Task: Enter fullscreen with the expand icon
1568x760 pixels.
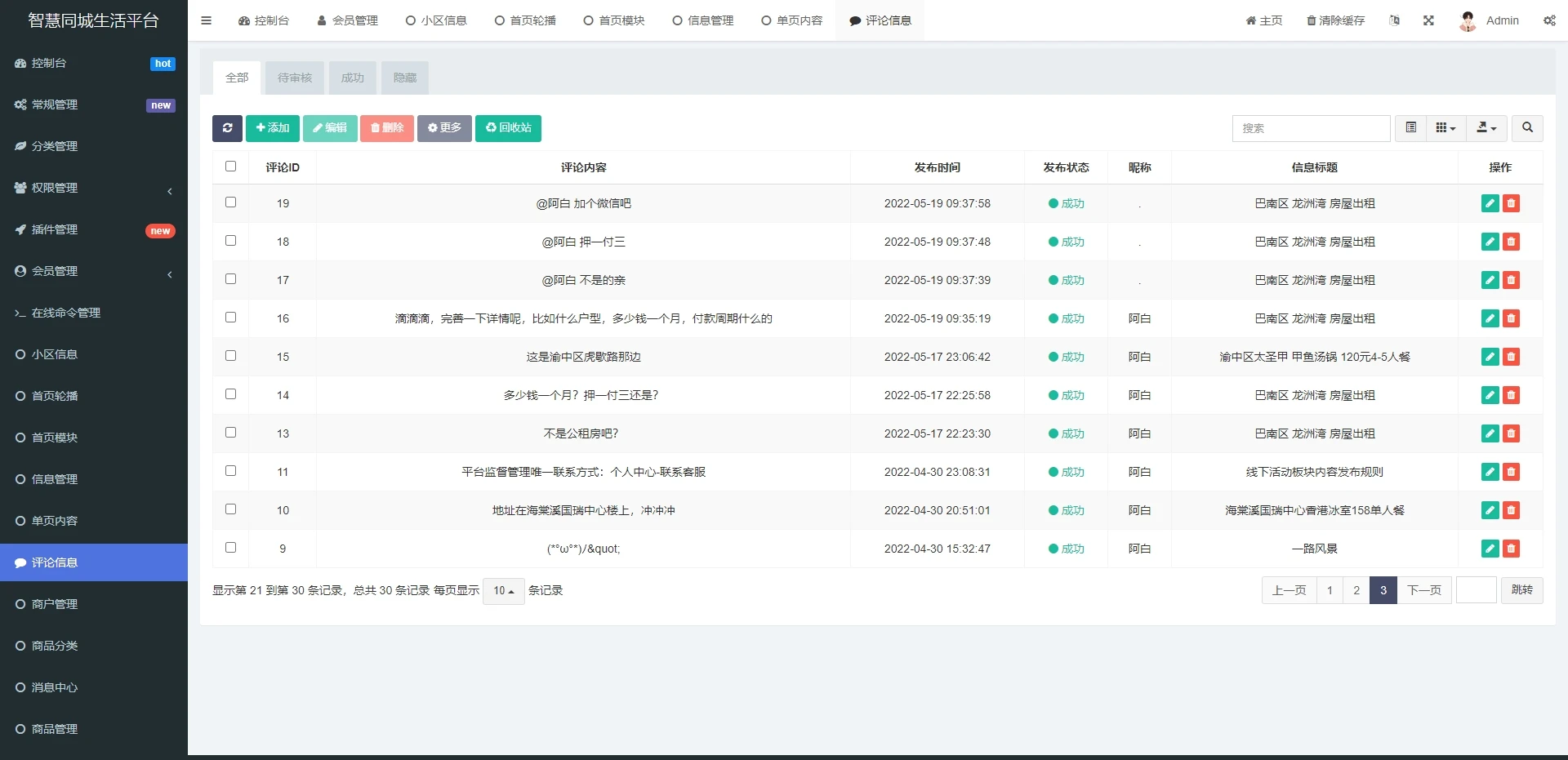Action: 1428,20
